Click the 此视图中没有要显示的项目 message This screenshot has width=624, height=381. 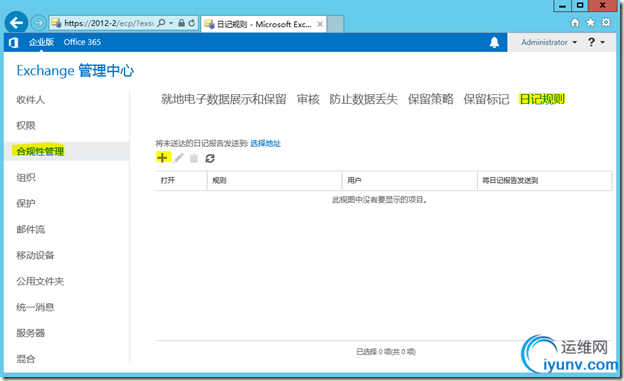click(x=380, y=200)
